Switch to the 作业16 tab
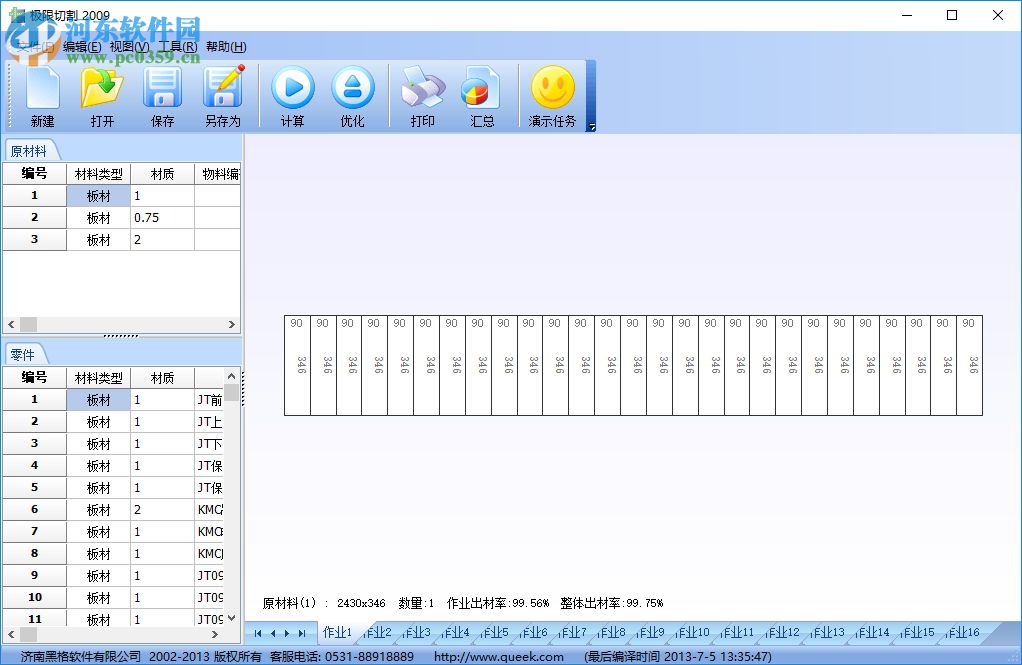The height and width of the screenshot is (665, 1022). (x=961, y=632)
